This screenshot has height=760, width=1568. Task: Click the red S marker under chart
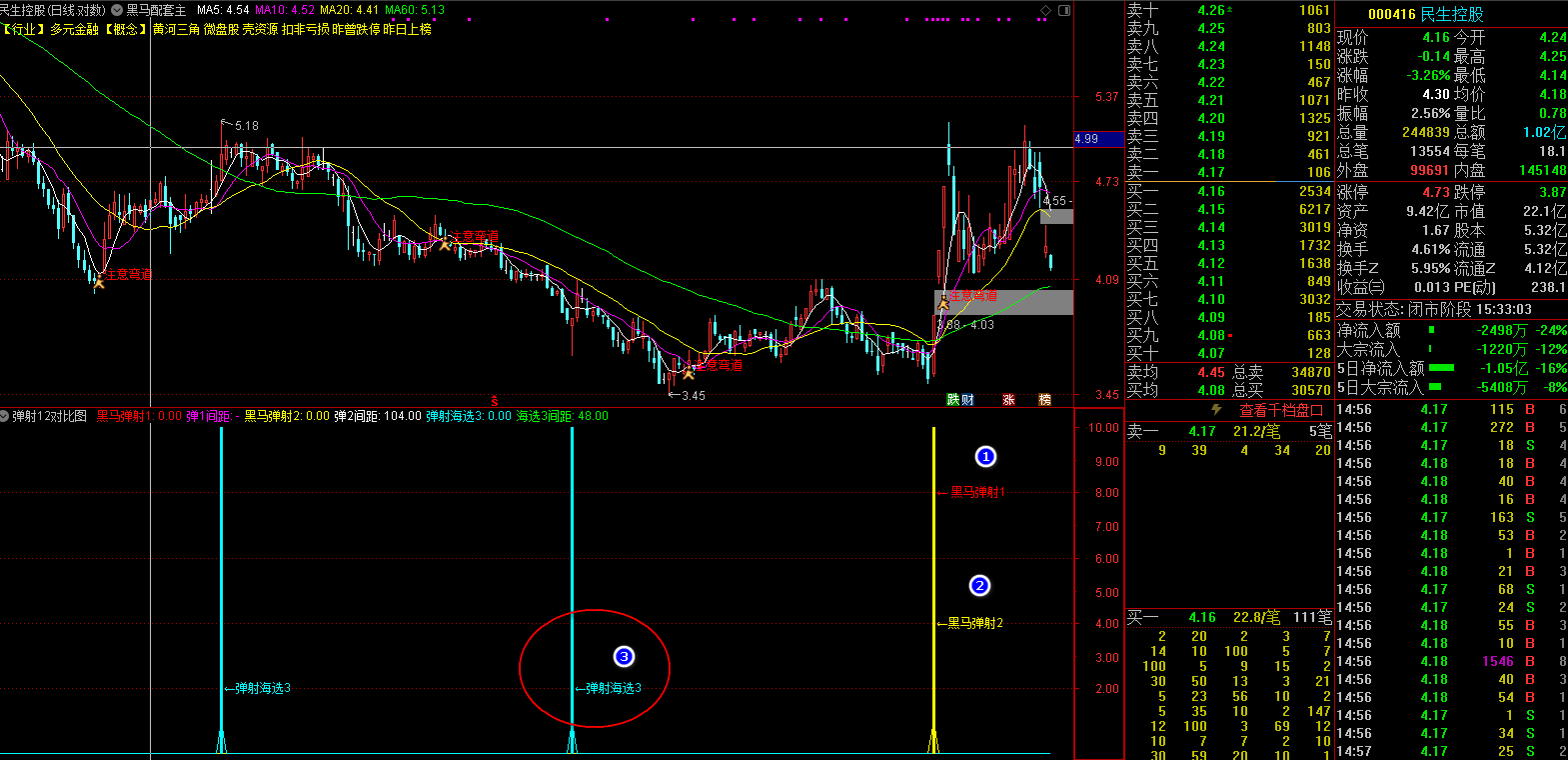click(x=494, y=401)
